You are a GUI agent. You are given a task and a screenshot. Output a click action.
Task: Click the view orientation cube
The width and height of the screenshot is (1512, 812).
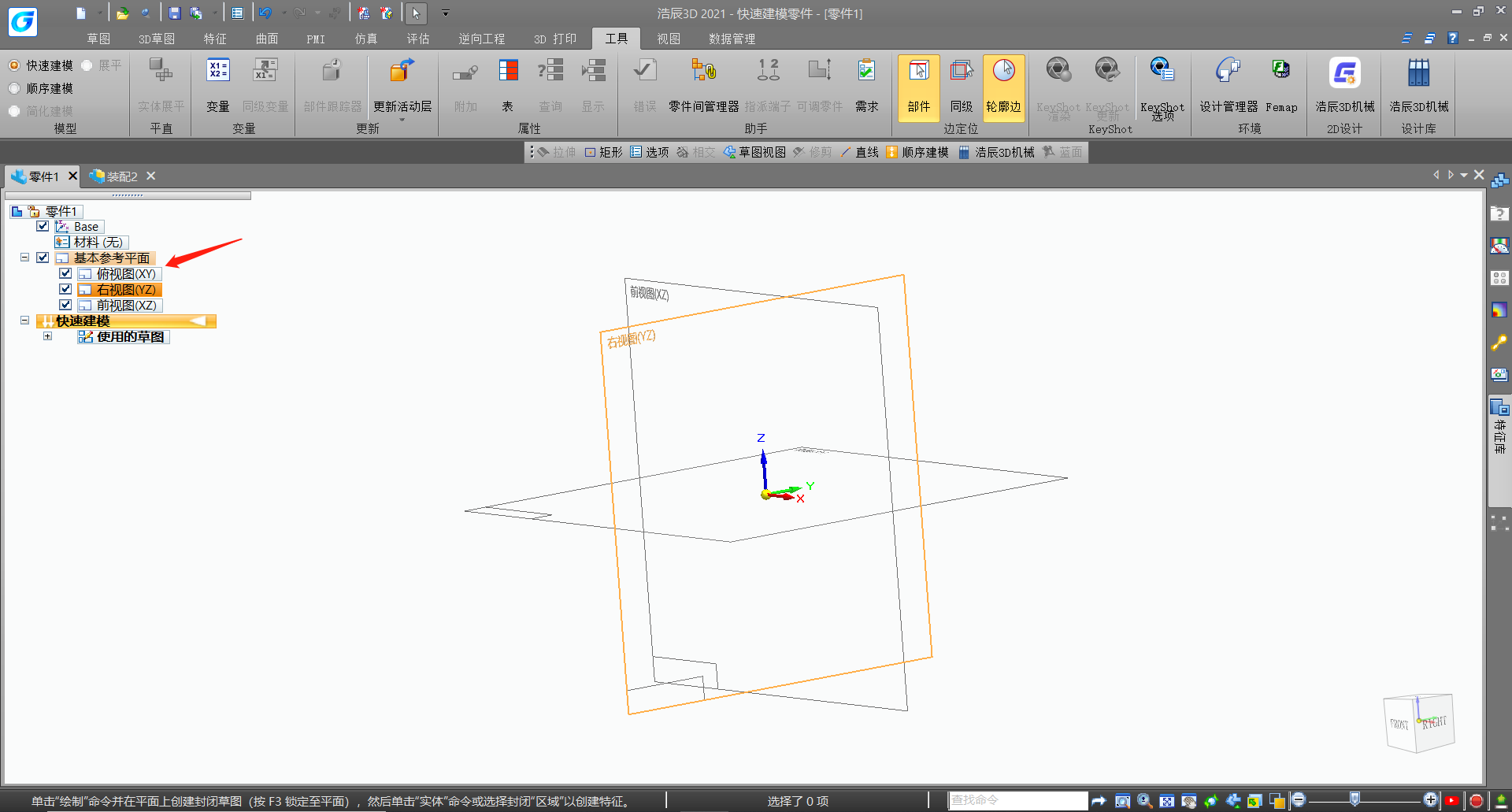click(1418, 722)
